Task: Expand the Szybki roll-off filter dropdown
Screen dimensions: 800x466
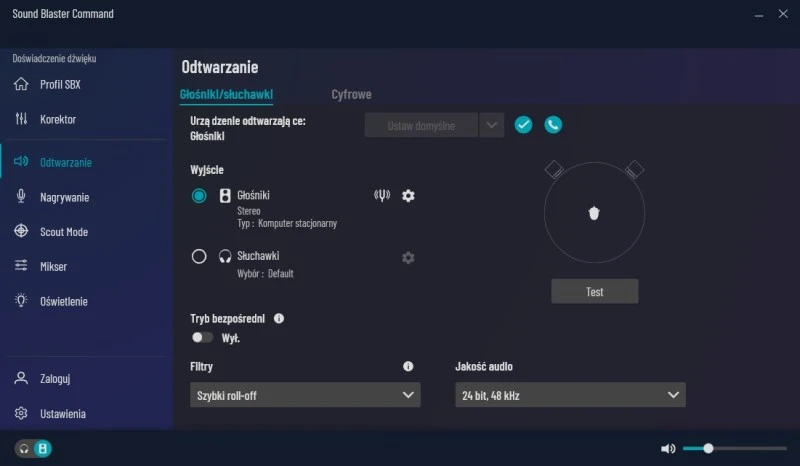Action: click(305, 396)
